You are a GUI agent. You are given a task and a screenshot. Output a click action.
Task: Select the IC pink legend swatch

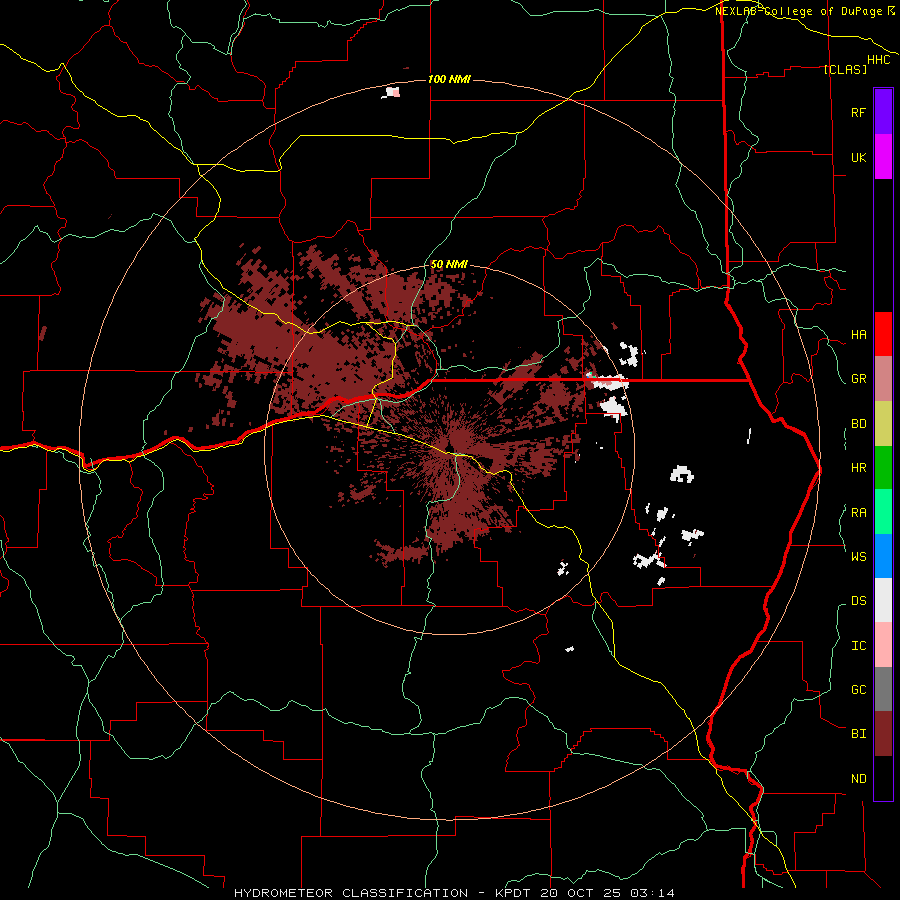pyautogui.click(x=883, y=645)
